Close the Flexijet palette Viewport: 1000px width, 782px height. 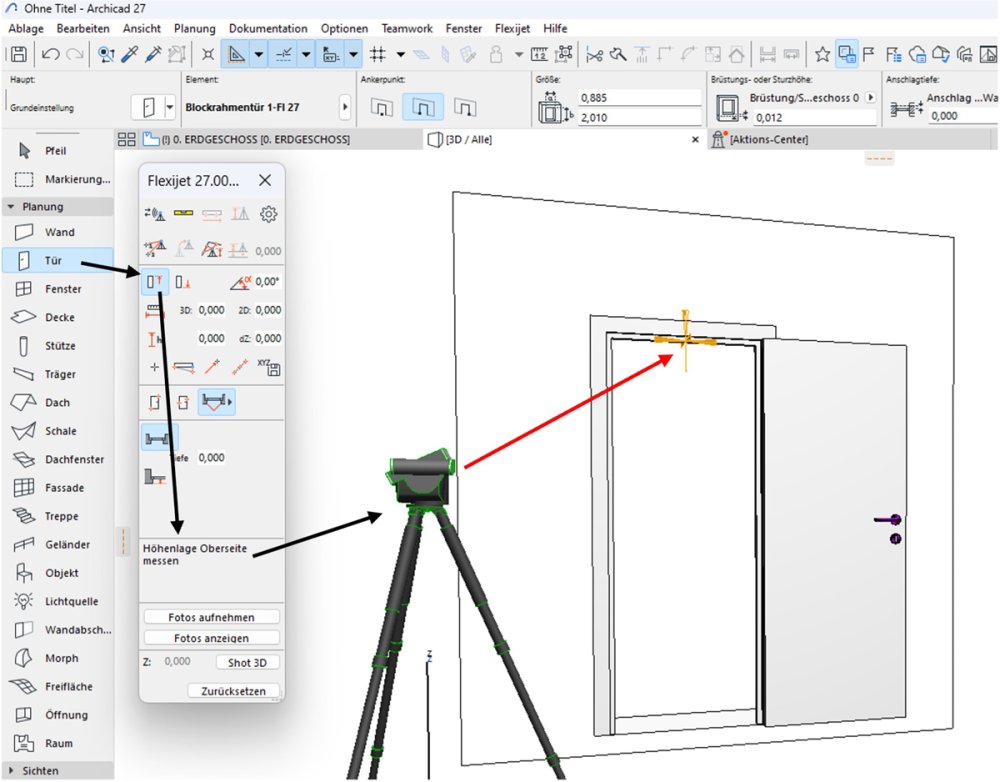tap(265, 181)
